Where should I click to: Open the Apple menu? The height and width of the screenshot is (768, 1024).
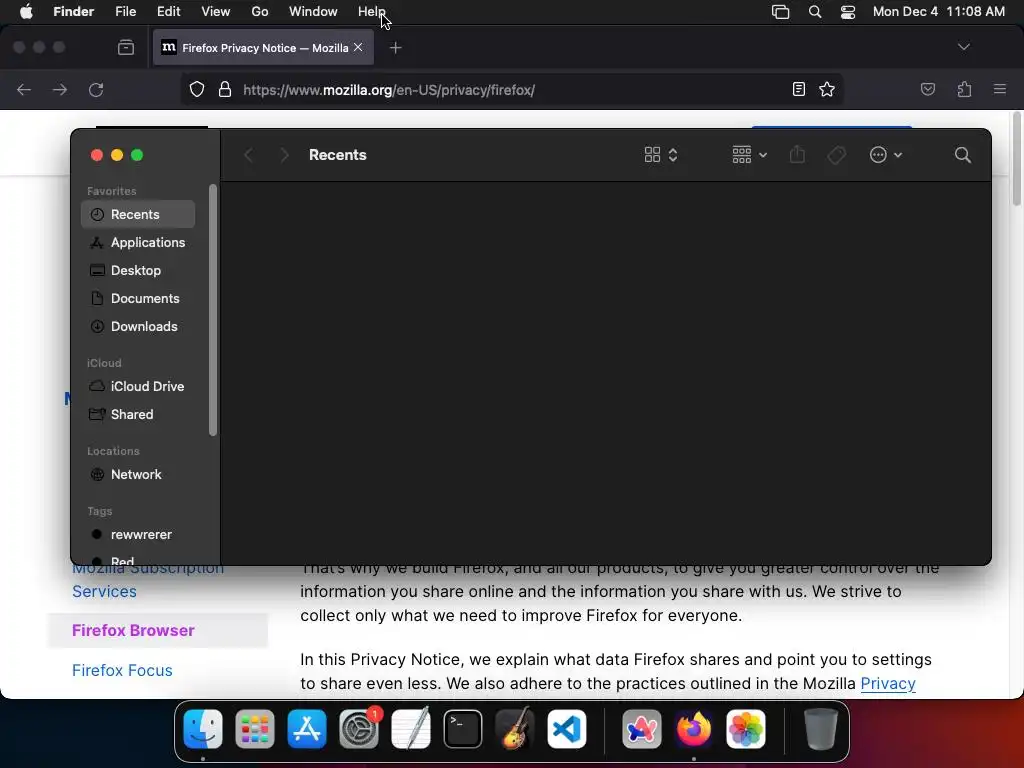click(x=26, y=12)
